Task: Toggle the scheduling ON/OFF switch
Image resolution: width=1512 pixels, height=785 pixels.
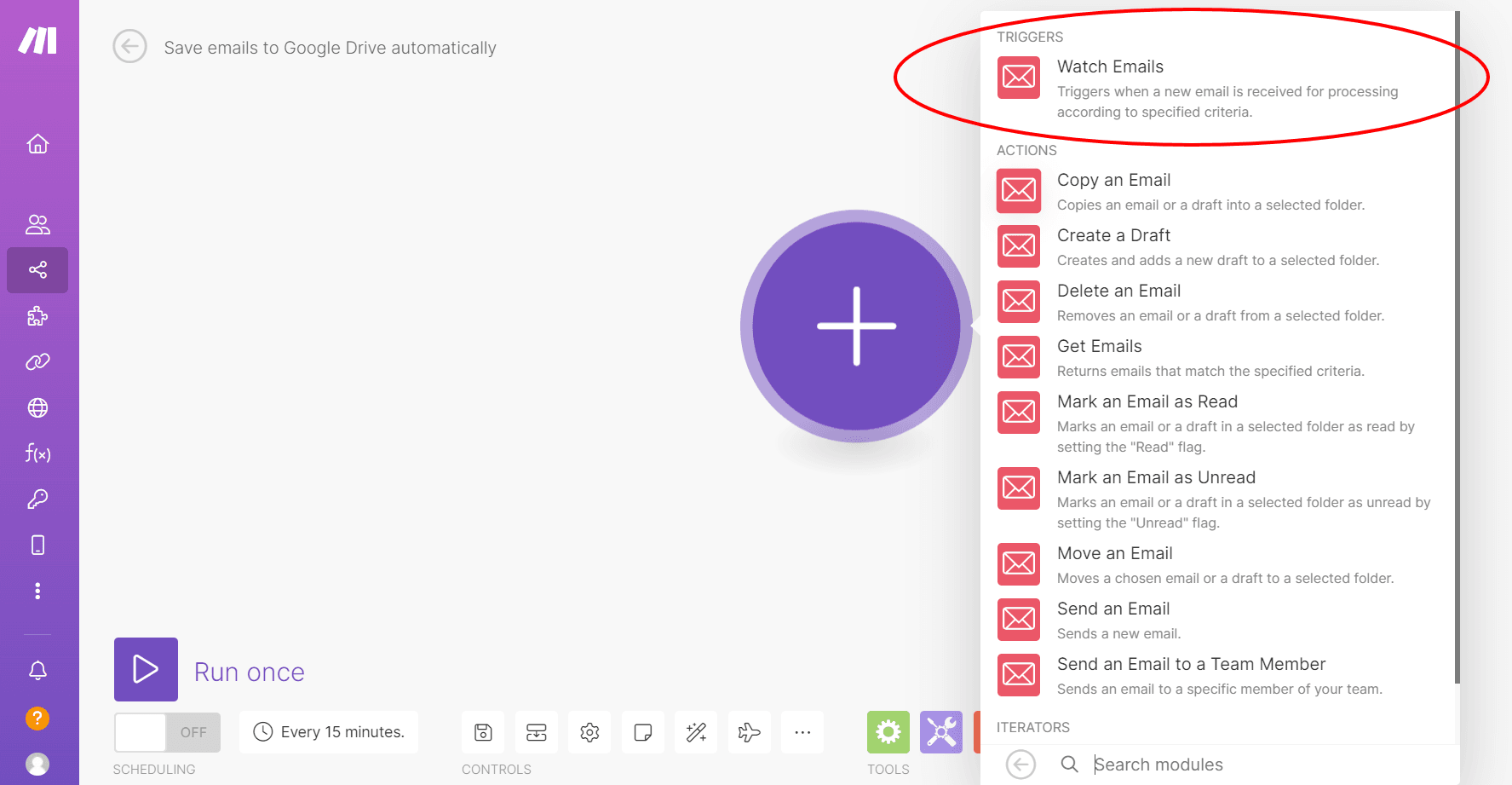Action: [x=167, y=731]
